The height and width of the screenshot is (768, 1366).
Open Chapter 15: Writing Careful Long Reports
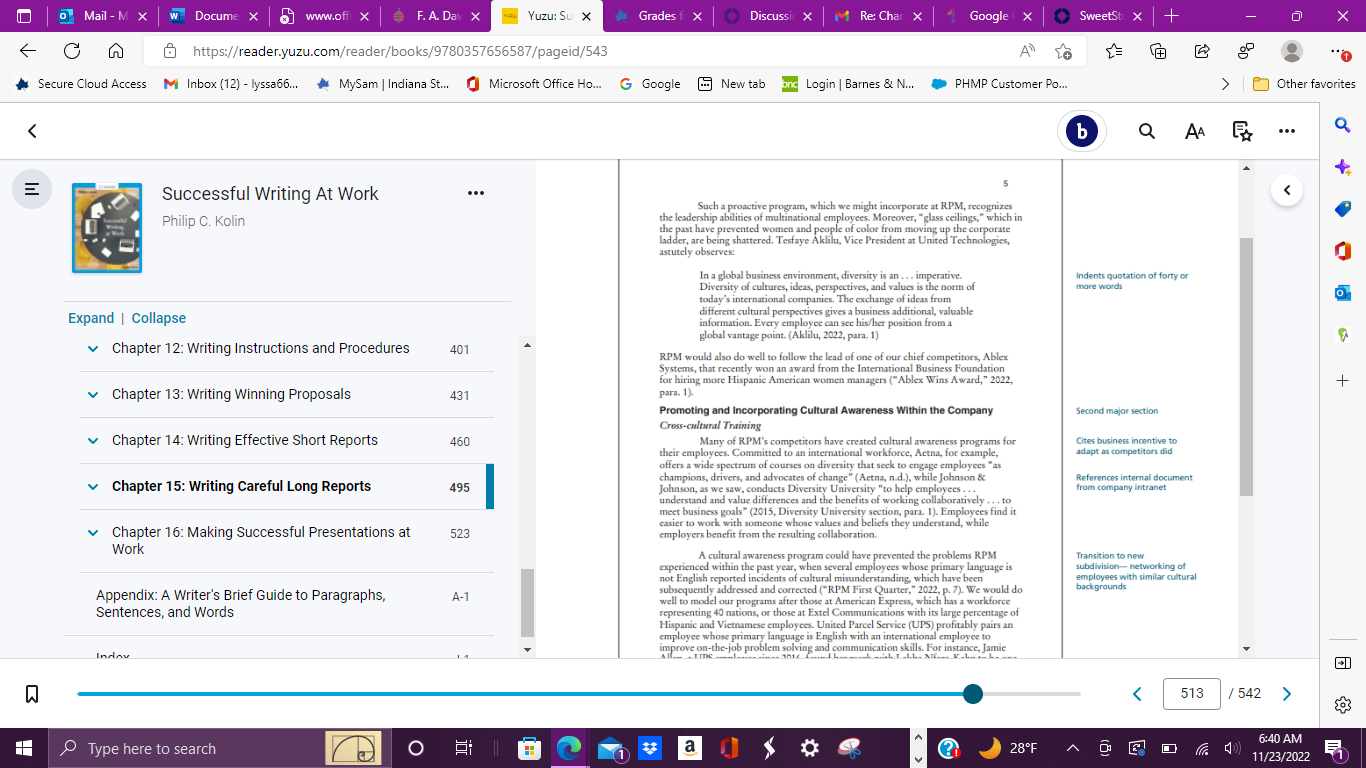pyautogui.click(x=241, y=486)
